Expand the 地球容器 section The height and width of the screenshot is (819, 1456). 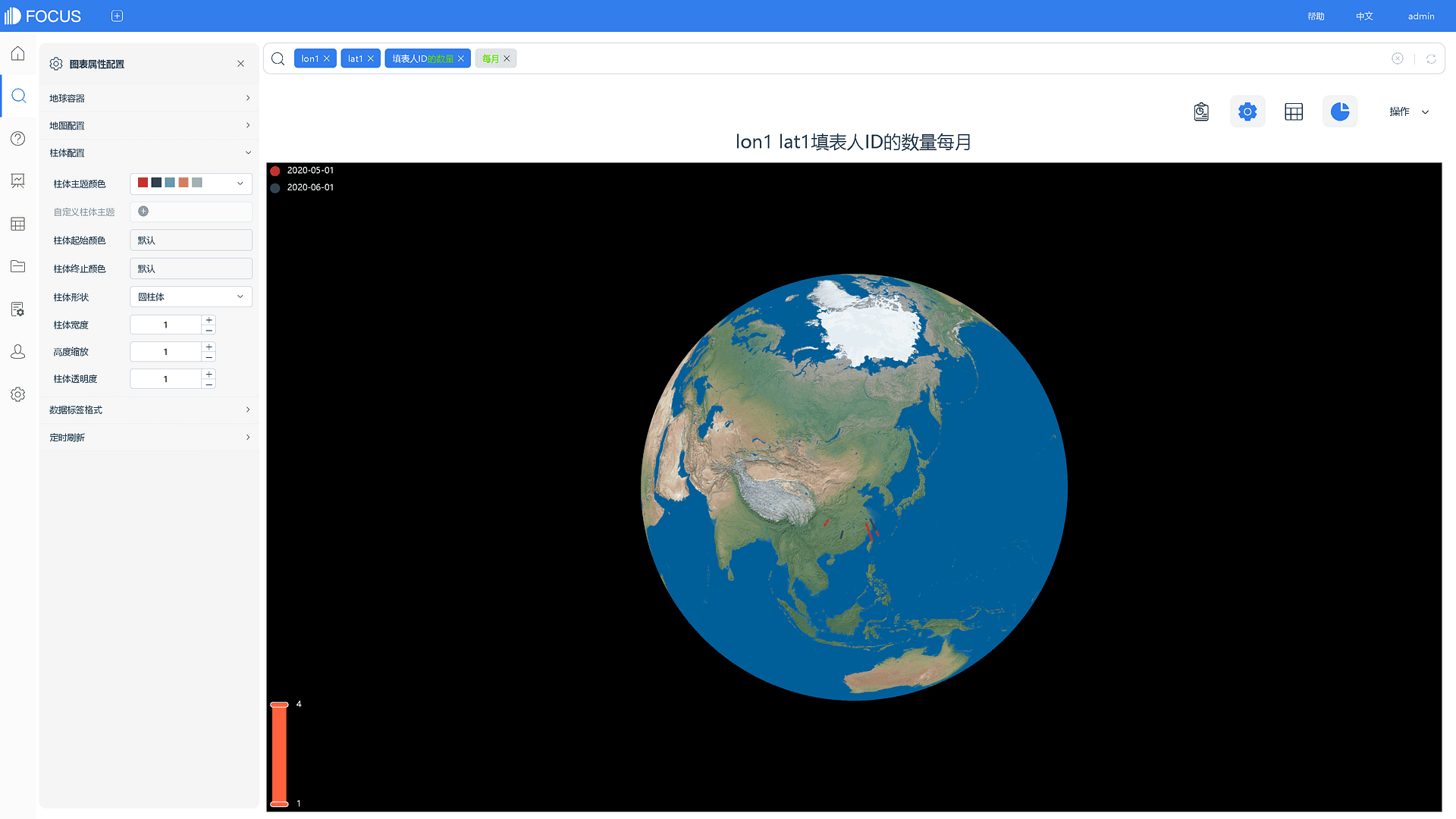pos(149,98)
